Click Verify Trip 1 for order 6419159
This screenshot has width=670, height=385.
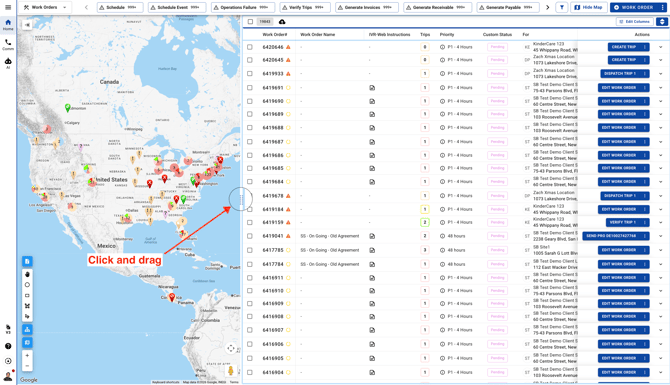pos(623,222)
